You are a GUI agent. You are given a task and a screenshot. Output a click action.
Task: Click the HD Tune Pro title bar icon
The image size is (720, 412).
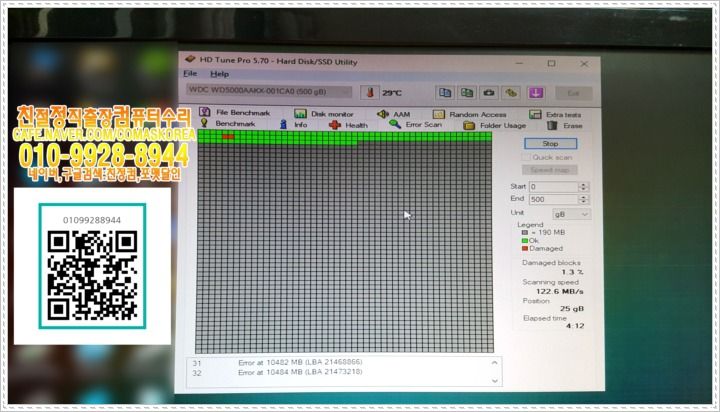coord(191,60)
